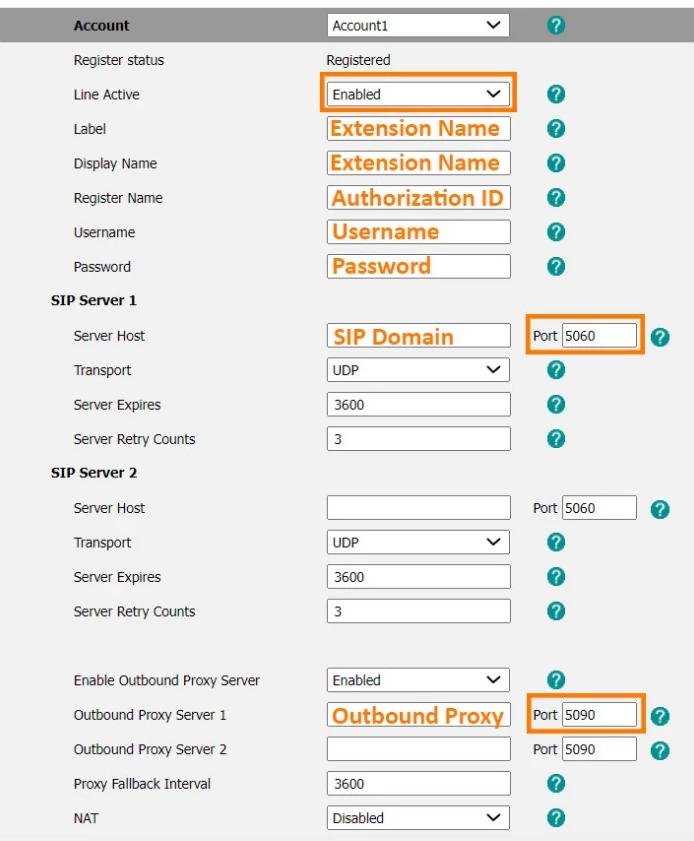Screen dimensions: 694x841
Task: Show help for SIP Server 1 Server Expires
Action: point(556,404)
